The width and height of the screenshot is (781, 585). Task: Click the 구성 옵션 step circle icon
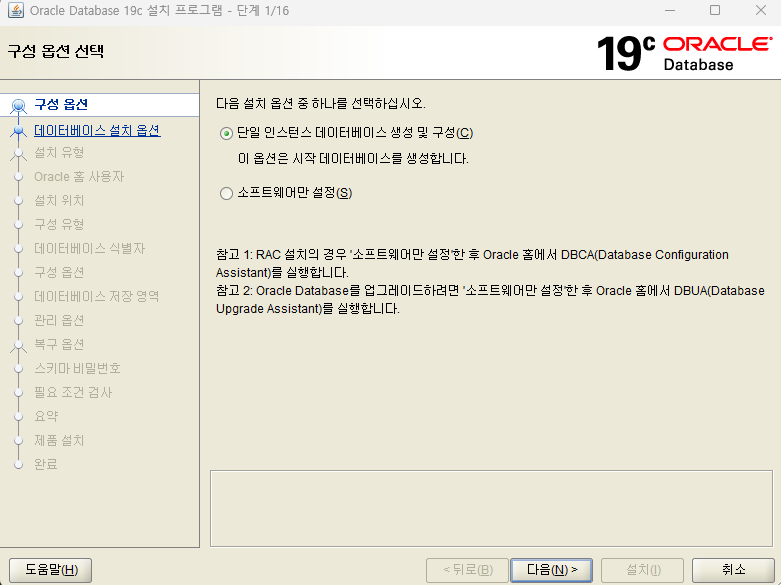point(18,106)
